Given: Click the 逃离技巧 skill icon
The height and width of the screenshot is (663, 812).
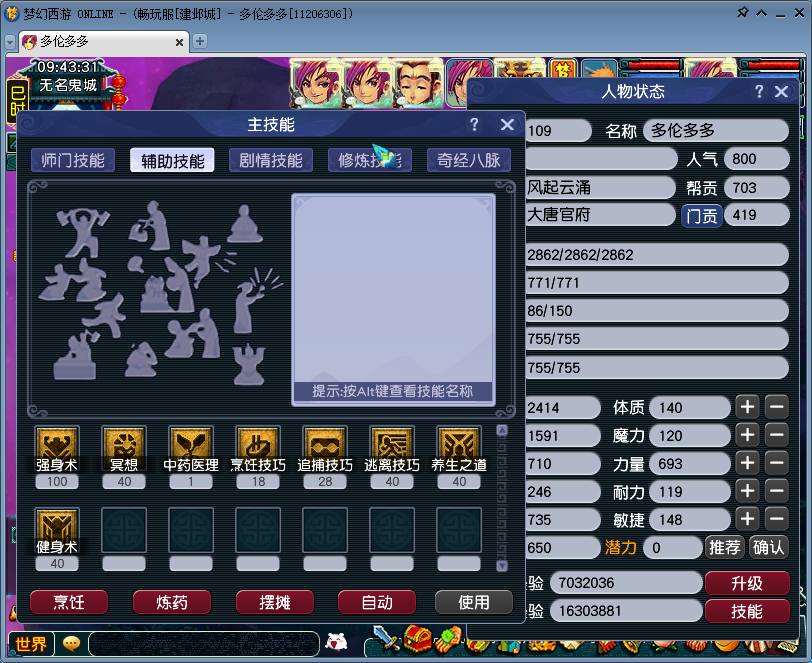Looking at the screenshot, I should tap(392, 444).
